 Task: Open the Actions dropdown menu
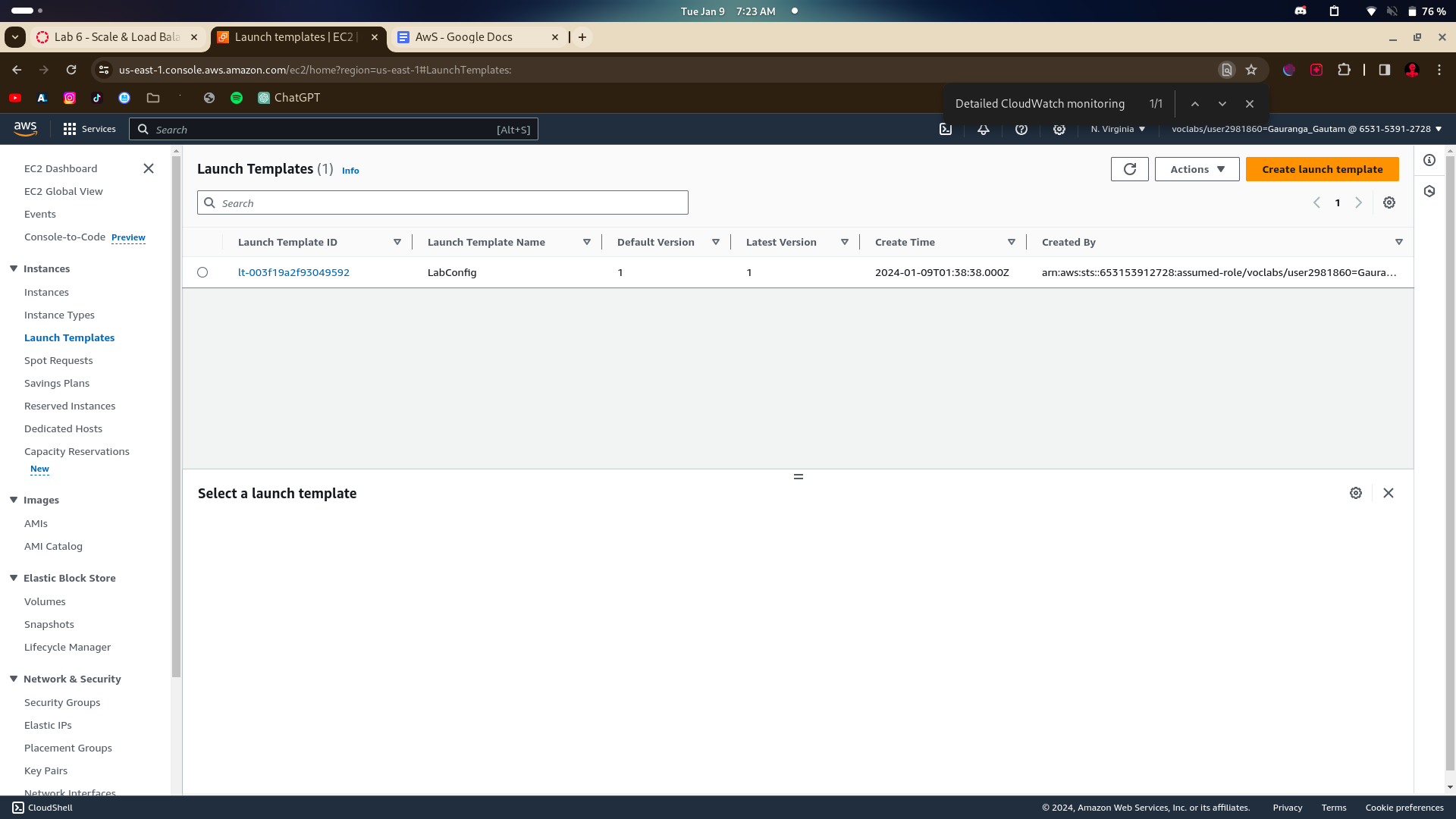1197,169
